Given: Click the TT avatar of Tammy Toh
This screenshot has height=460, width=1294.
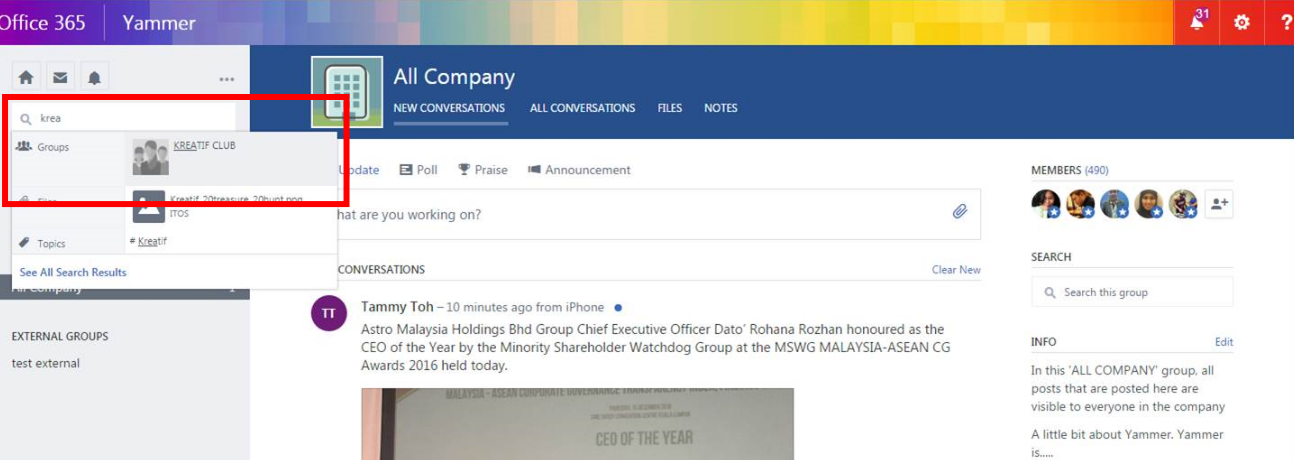Looking at the screenshot, I should pos(329,313).
